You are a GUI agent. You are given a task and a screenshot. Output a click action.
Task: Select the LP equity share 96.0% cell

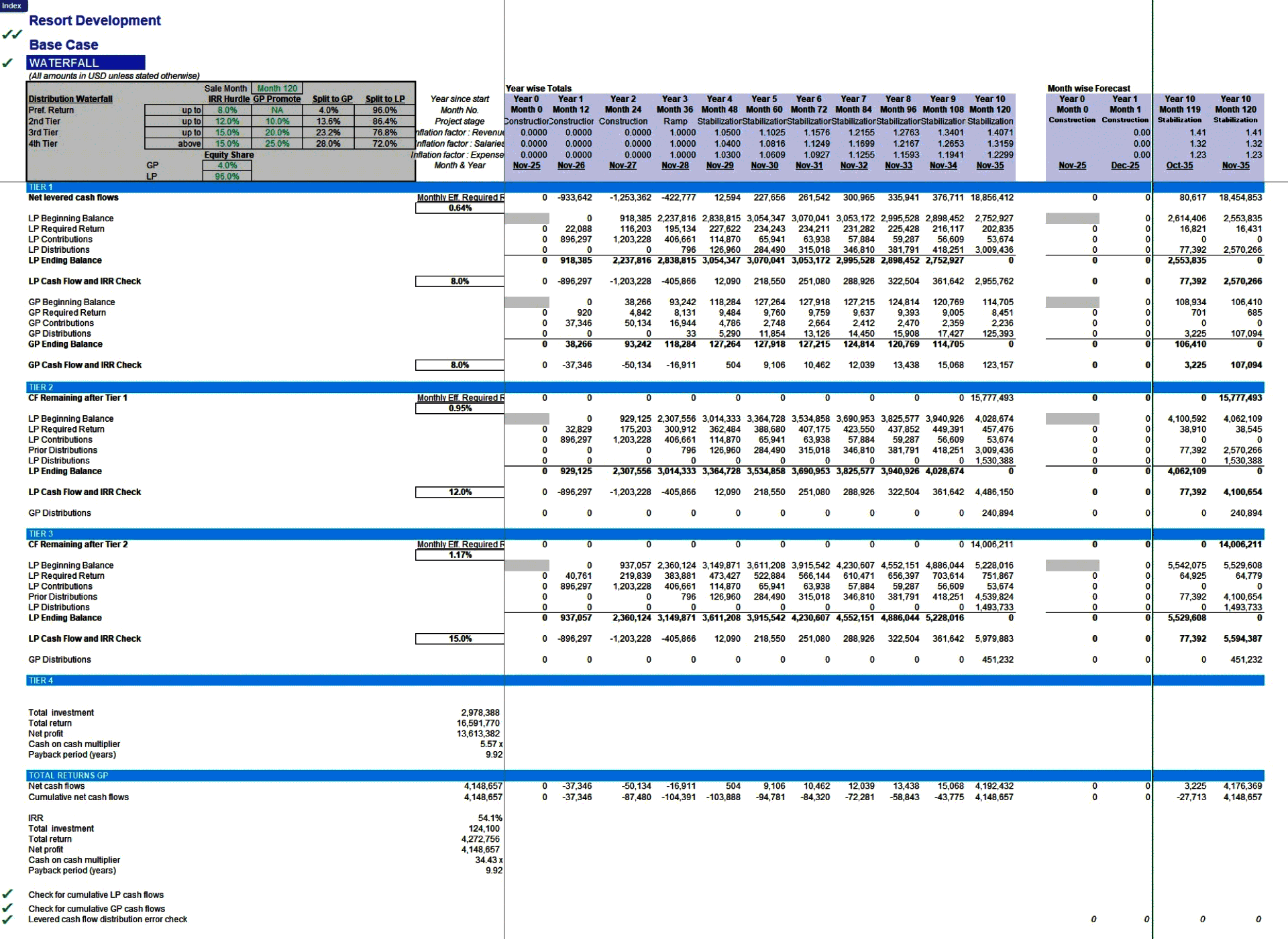(227, 176)
